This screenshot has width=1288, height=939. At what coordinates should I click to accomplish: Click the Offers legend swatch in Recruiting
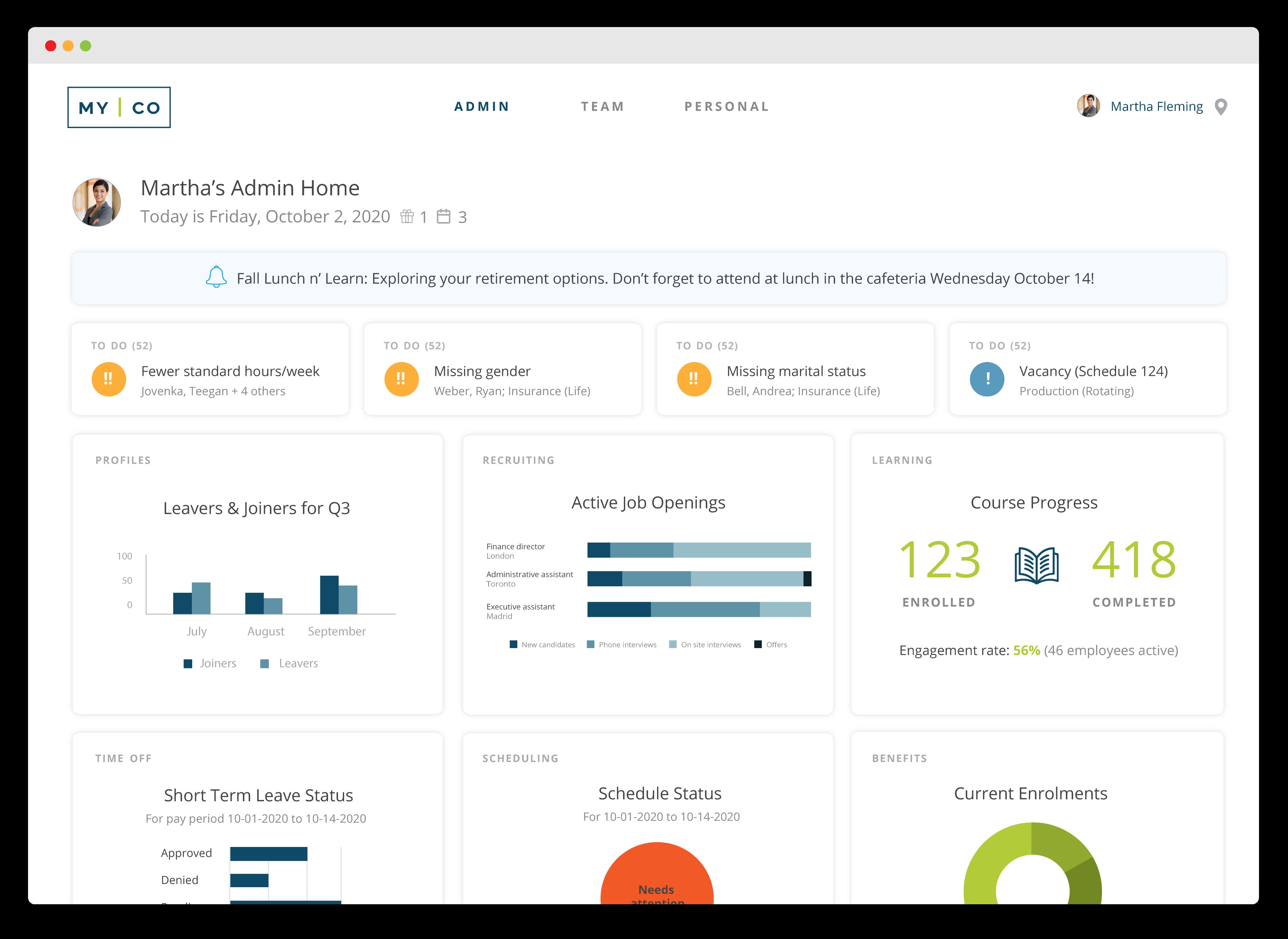point(757,645)
